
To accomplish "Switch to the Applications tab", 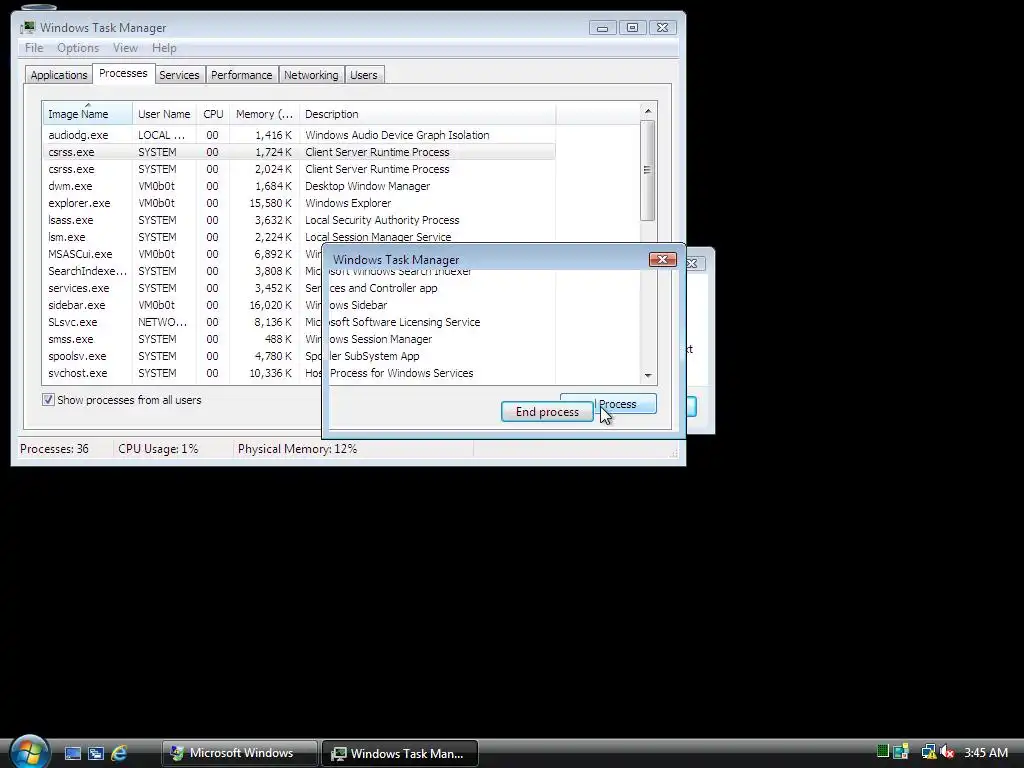I will click(59, 75).
